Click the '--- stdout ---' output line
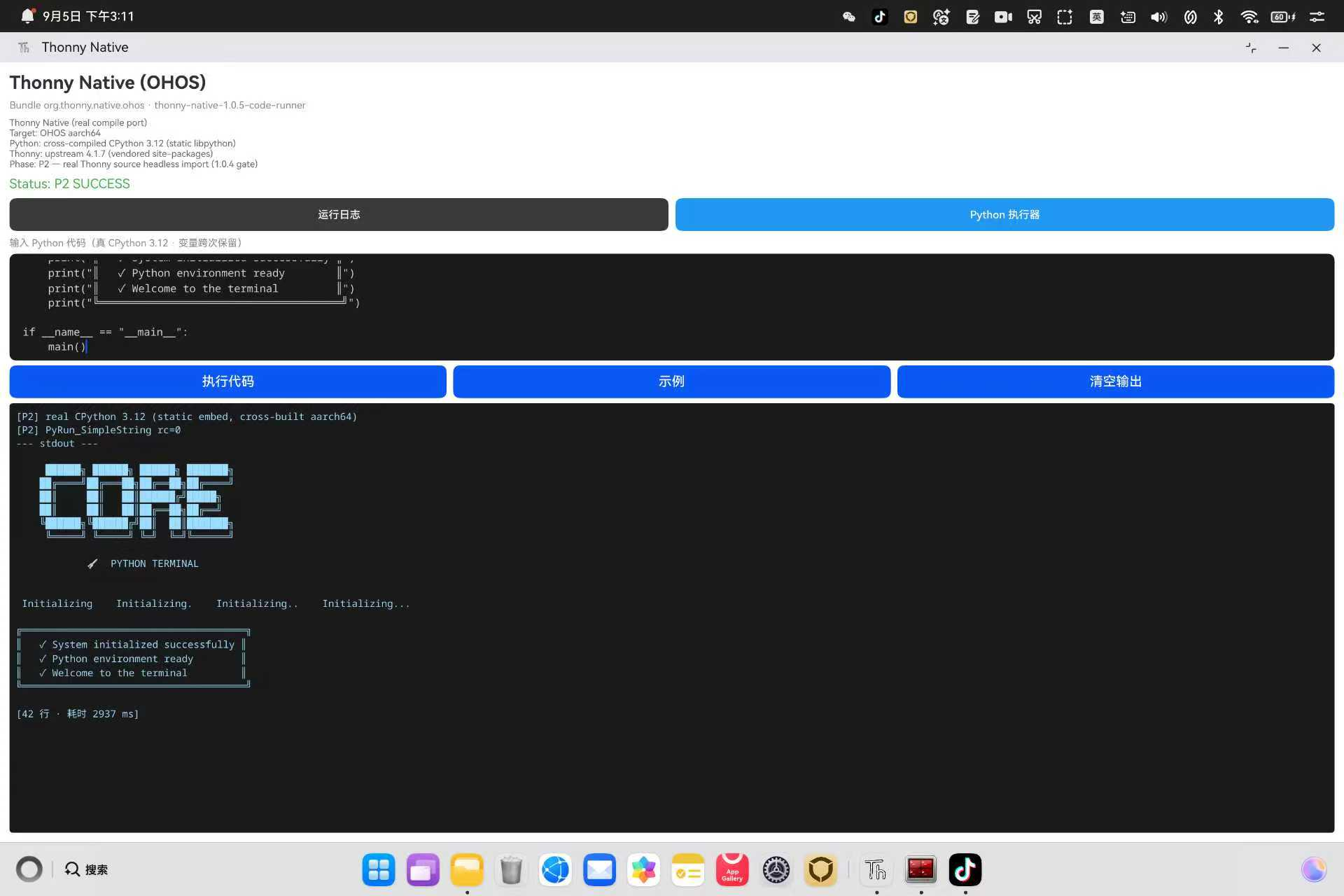The height and width of the screenshot is (896, 1344). (57, 443)
